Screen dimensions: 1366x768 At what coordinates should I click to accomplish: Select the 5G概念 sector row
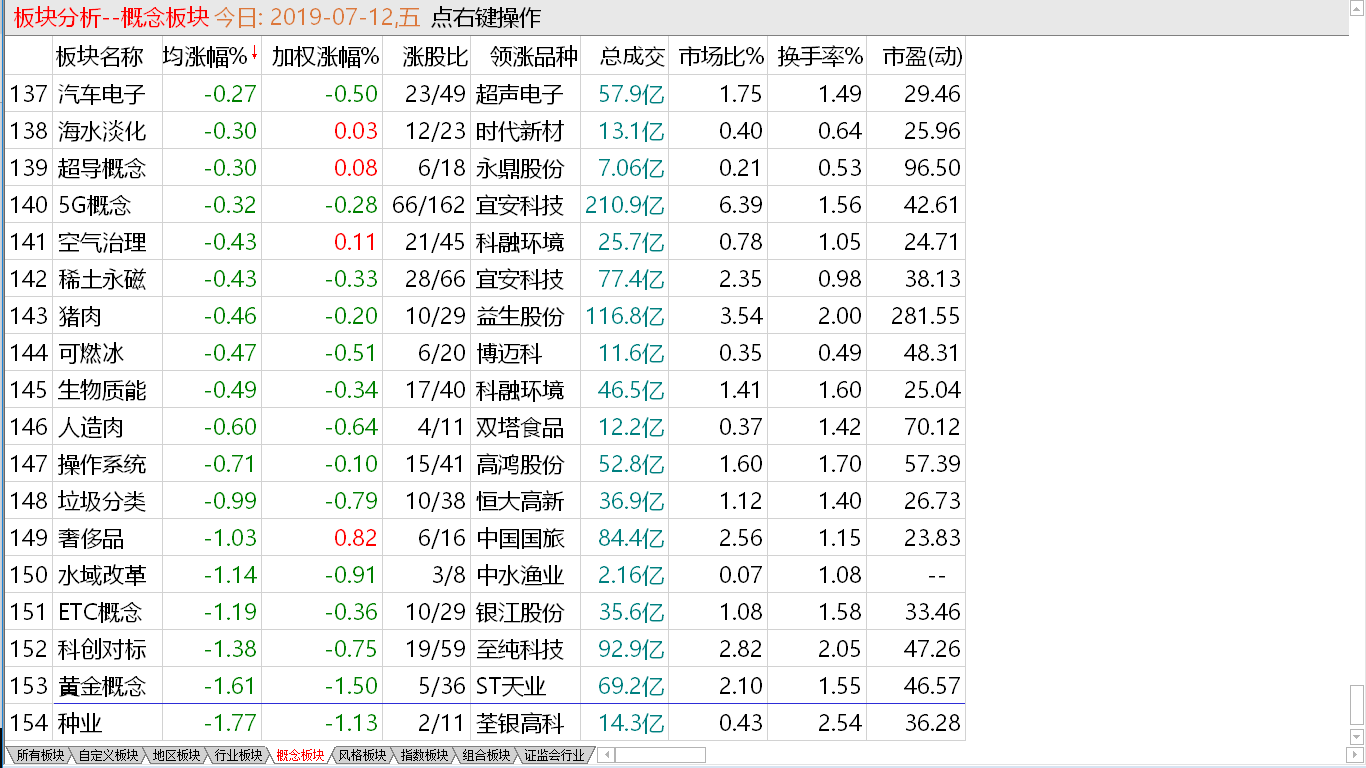(486, 205)
